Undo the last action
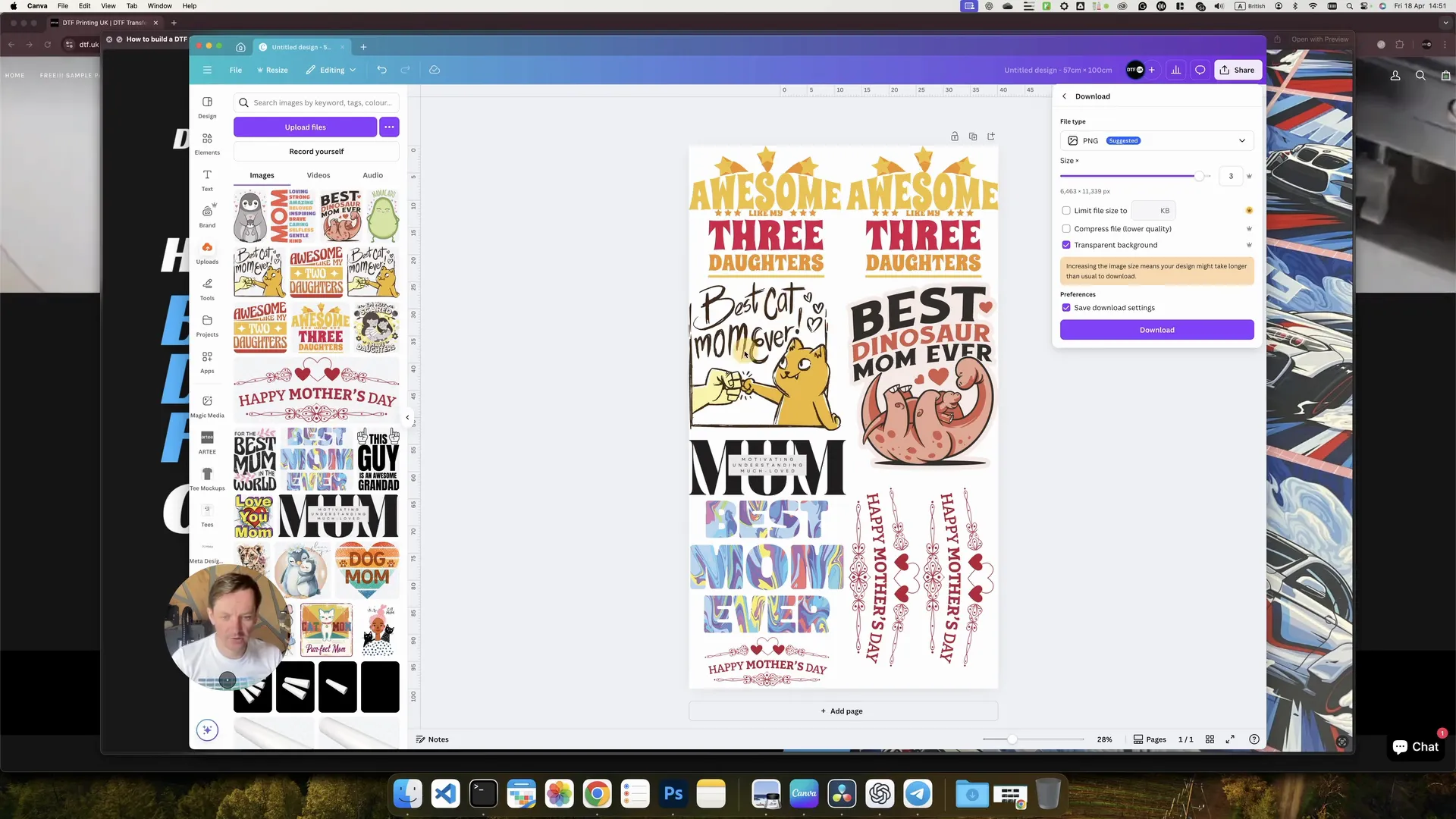 pyautogui.click(x=381, y=70)
